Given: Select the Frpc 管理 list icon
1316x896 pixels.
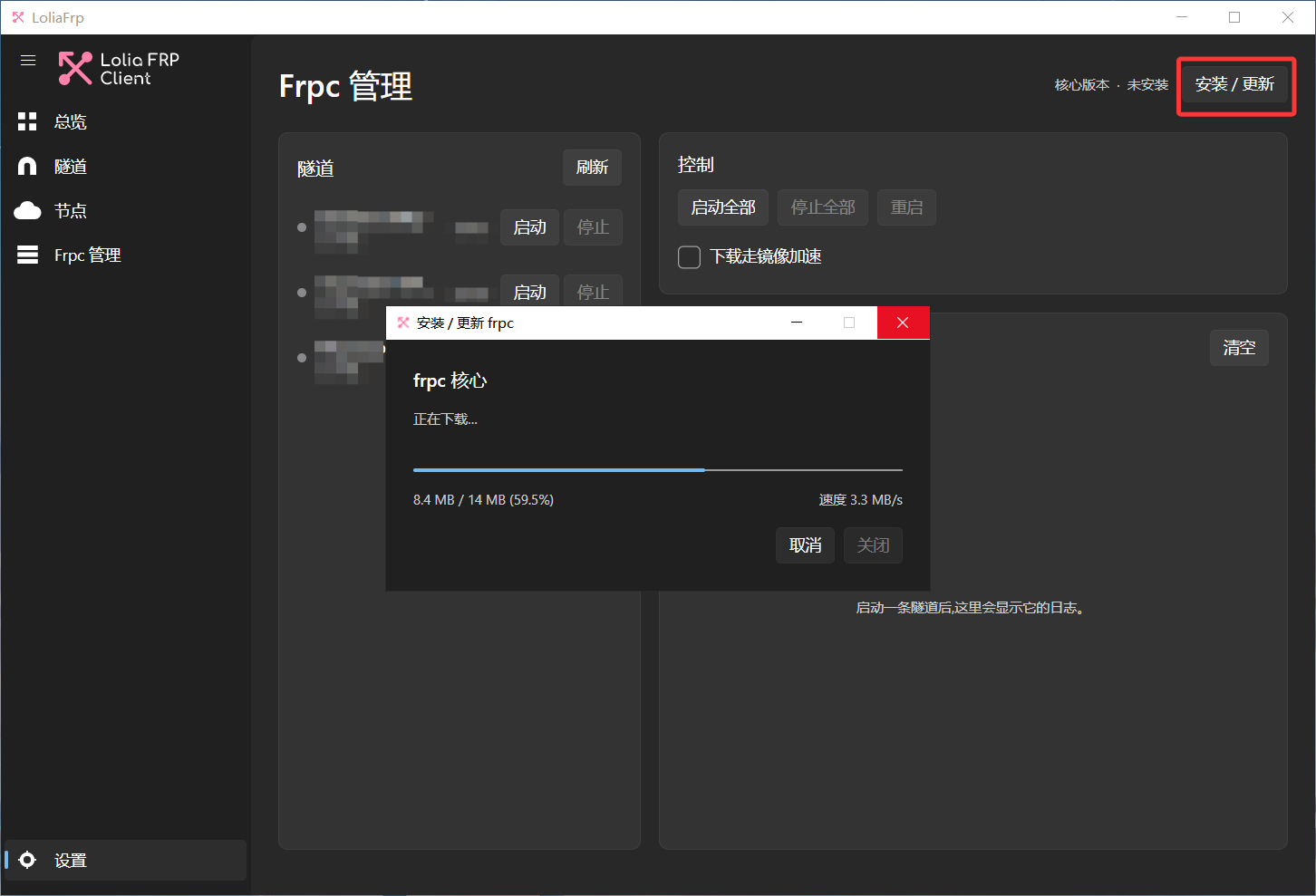Looking at the screenshot, I should click(x=27, y=255).
